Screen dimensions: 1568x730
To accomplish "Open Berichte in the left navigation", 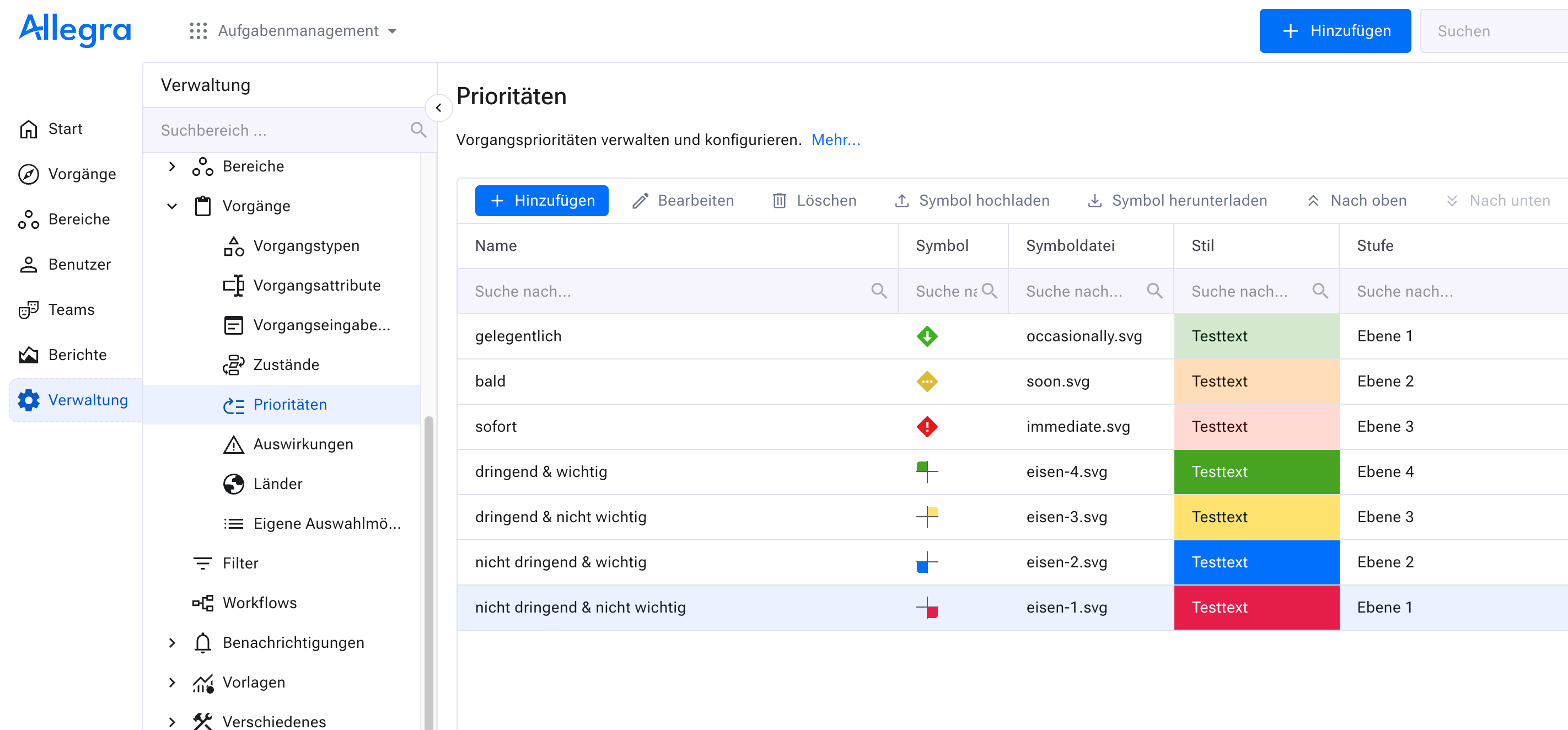I will tap(62, 355).
